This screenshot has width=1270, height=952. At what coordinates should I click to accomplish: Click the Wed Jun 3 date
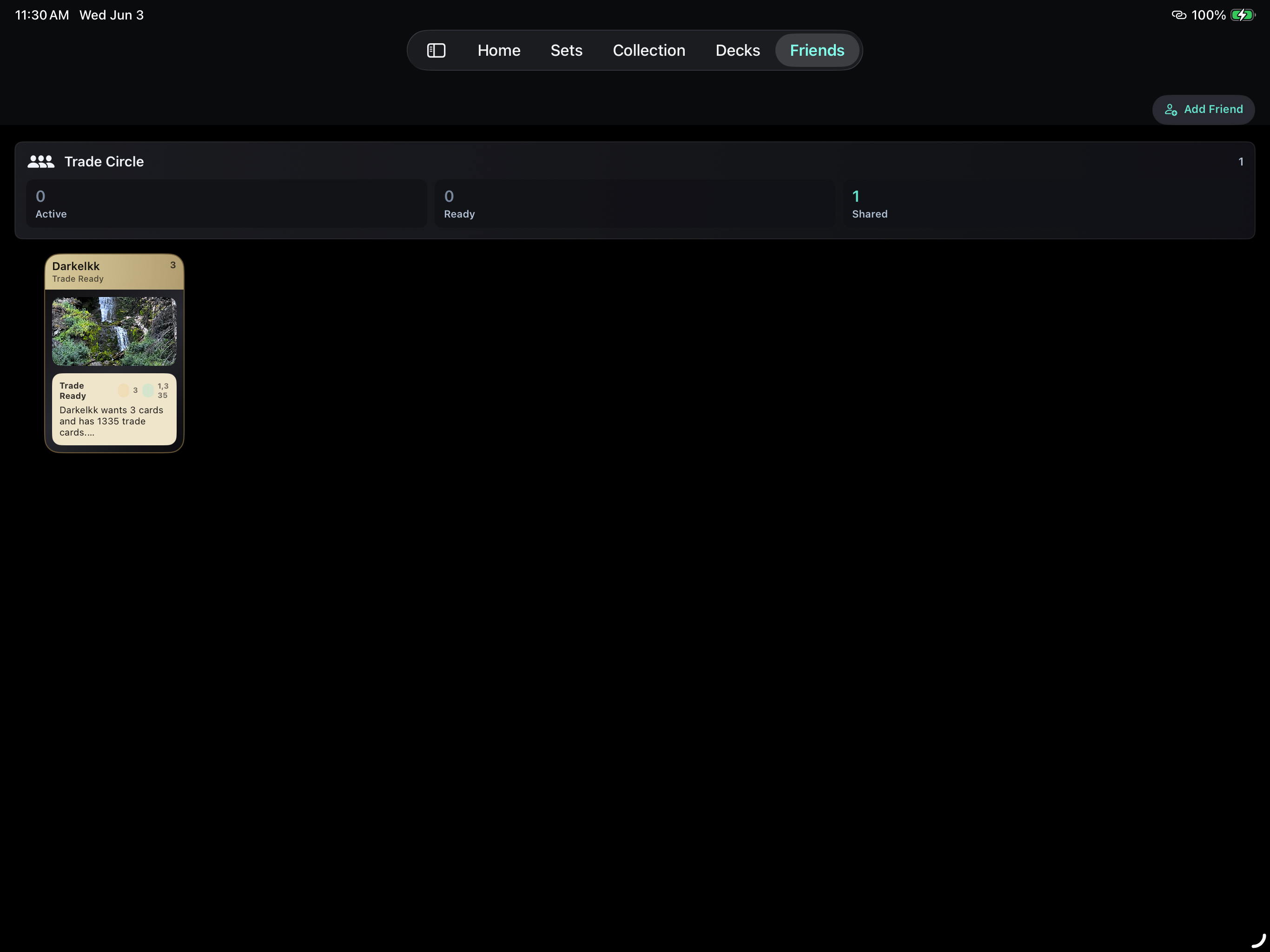[112, 15]
